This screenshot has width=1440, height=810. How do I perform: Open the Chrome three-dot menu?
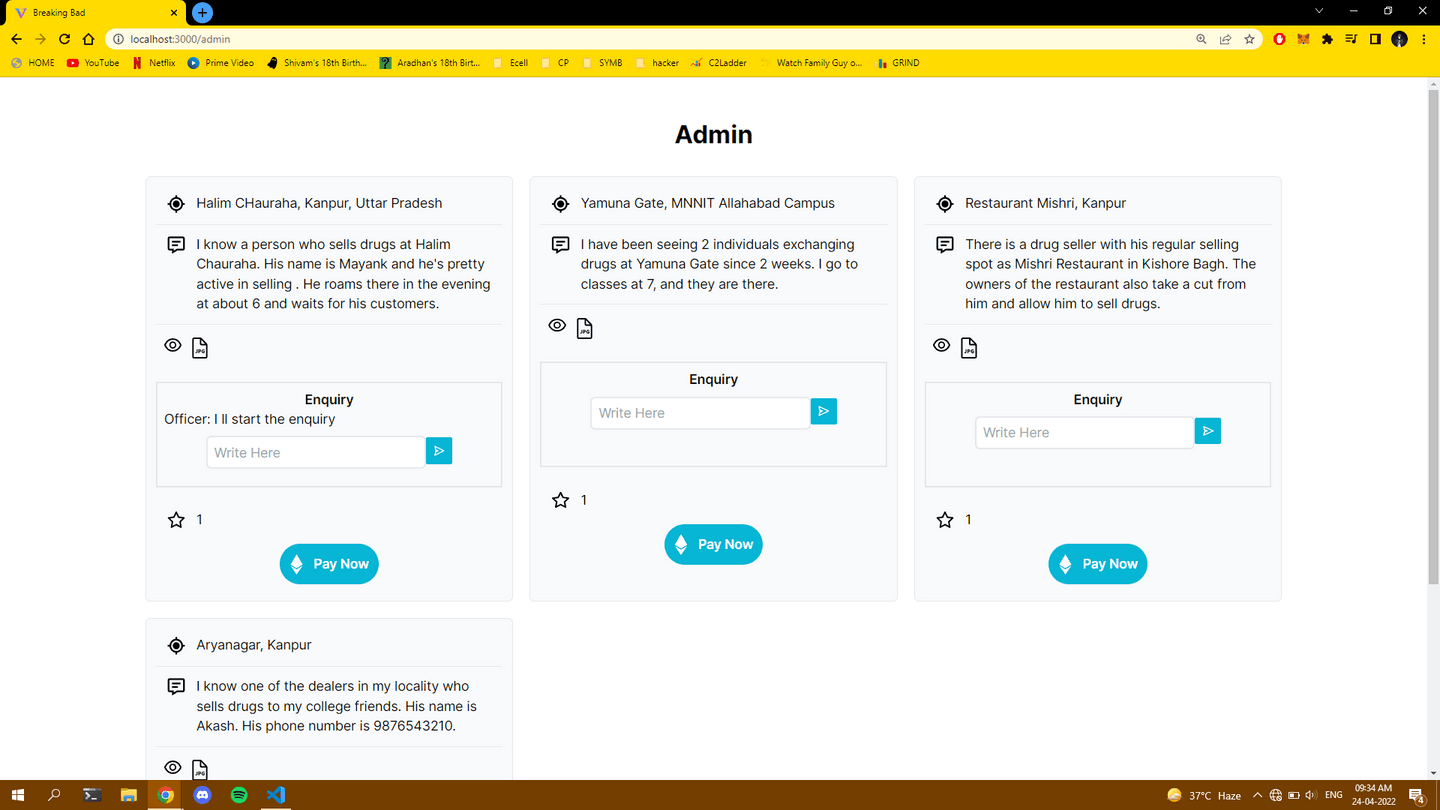click(x=1423, y=39)
